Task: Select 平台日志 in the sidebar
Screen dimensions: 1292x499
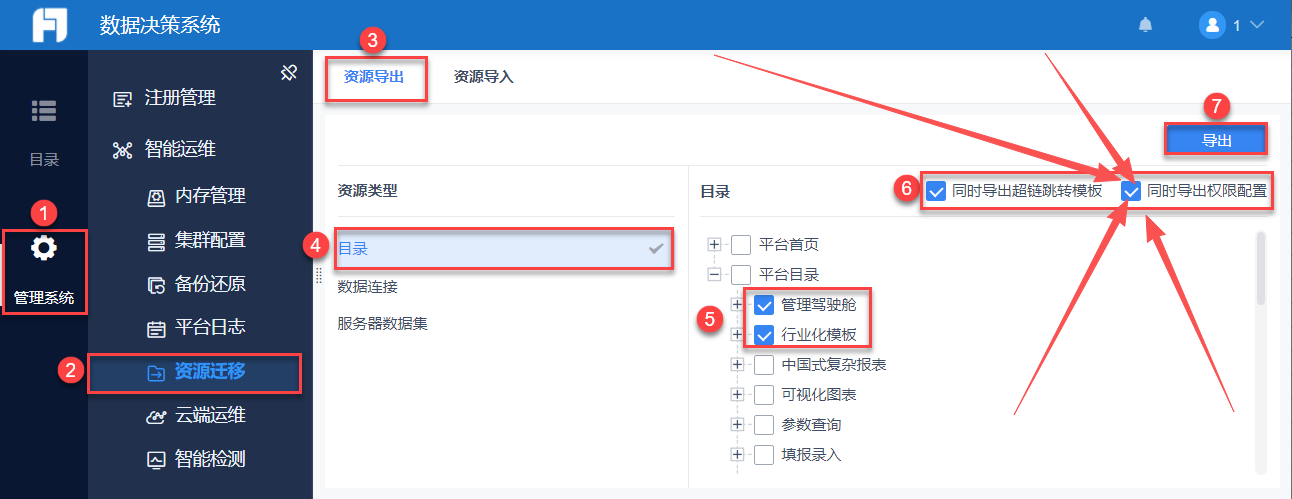Action: pyautogui.click(x=210, y=327)
